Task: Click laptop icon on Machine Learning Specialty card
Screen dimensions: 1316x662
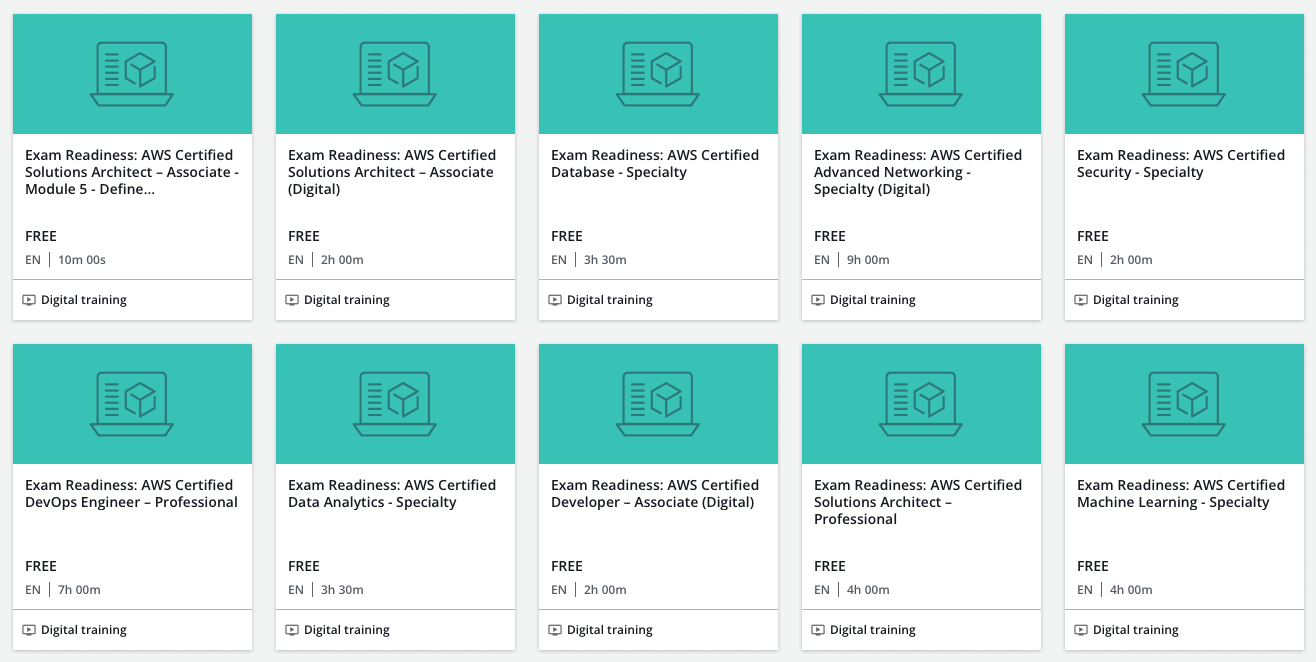Action: (x=1184, y=403)
